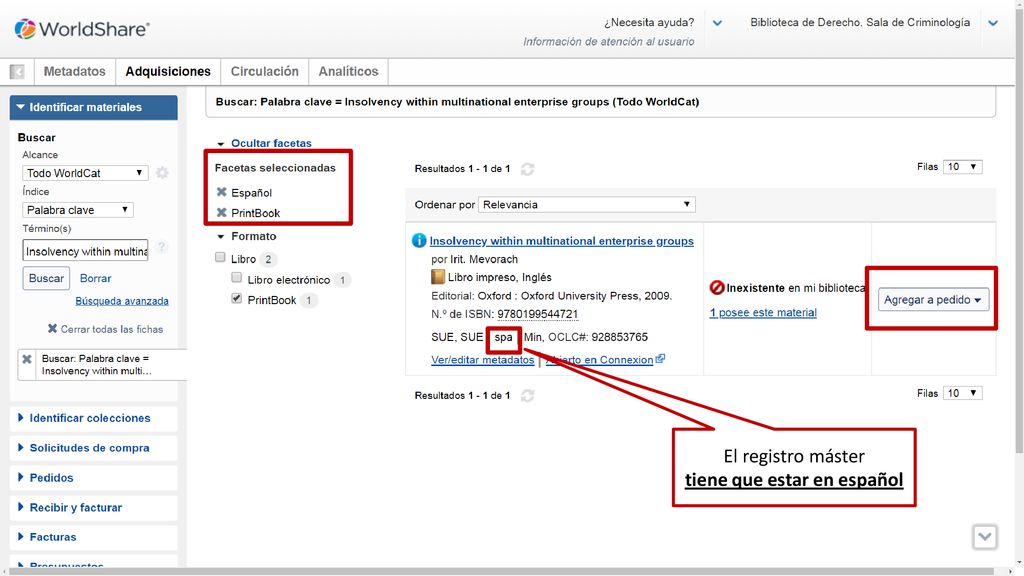Viewport: 1024px width, 576px height.
Task: Open the Agregar a pedido dropdown
Action: tap(933, 300)
